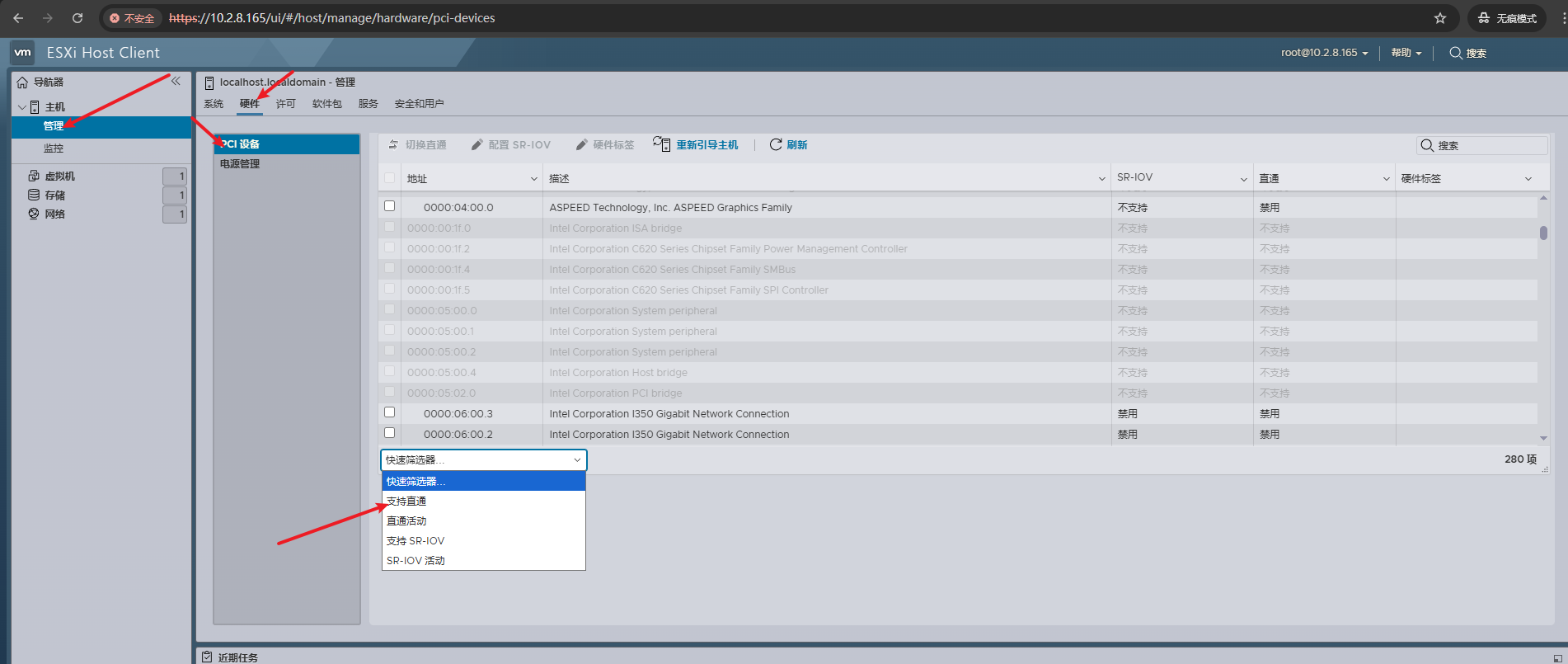This screenshot has width=1568, height=664.
Task: Click the host icon beside localhost.localdomain
Action: coord(209,82)
